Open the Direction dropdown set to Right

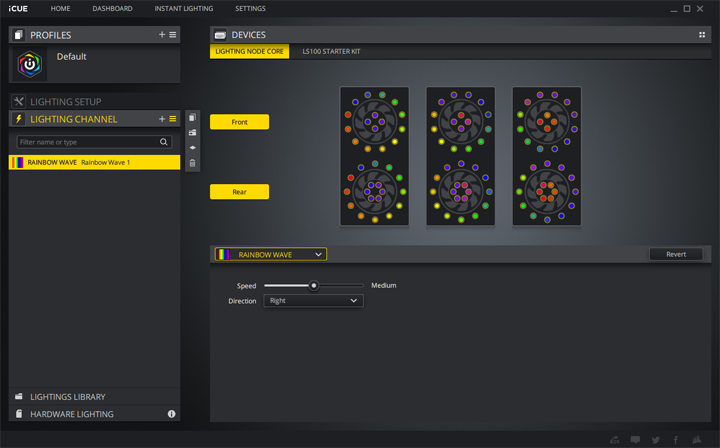313,301
